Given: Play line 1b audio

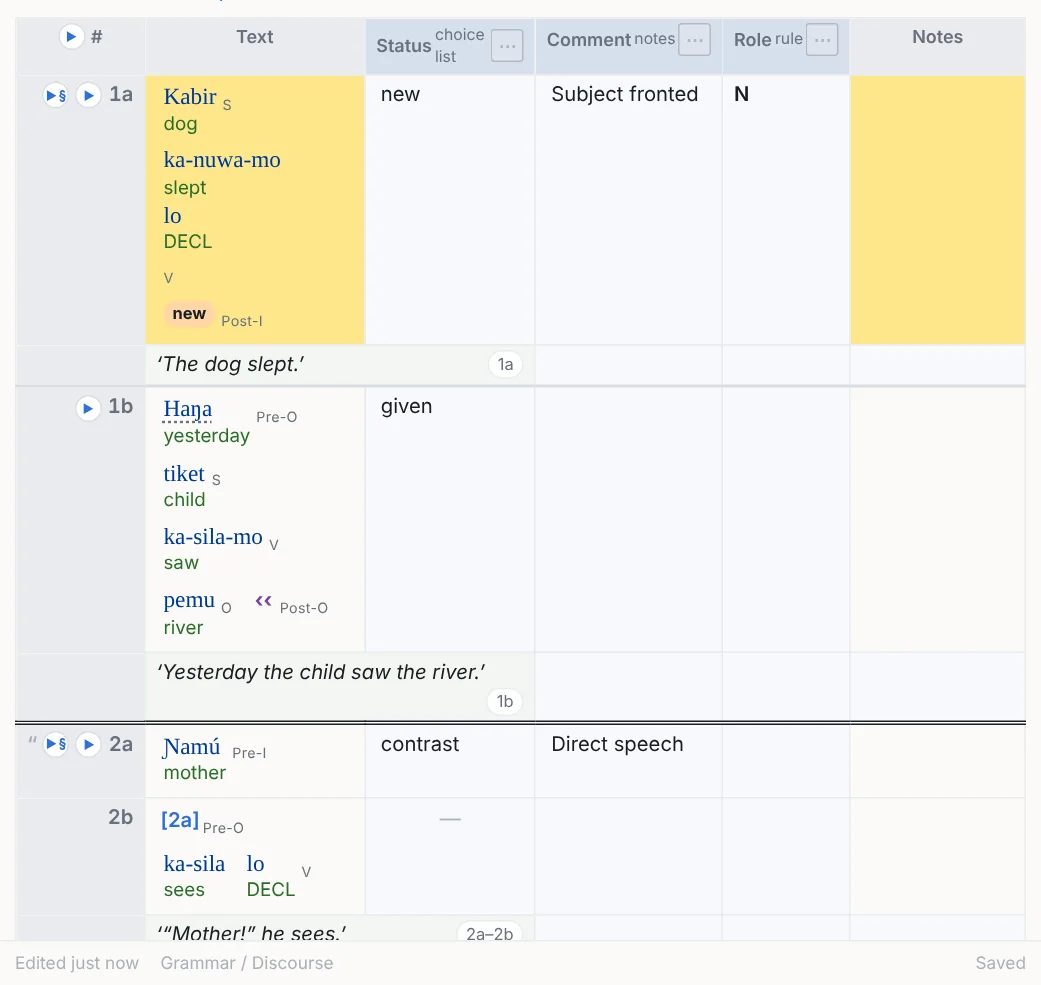Looking at the screenshot, I should [88, 408].
